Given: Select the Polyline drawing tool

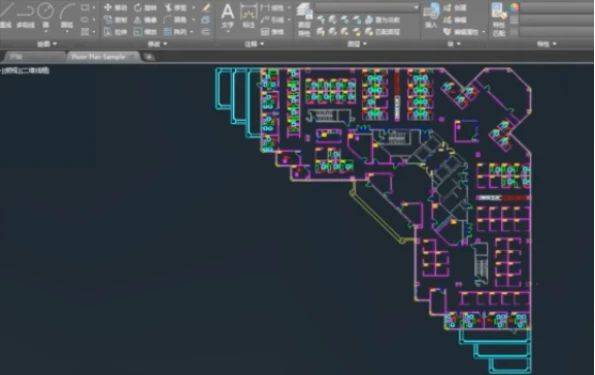Looking at the screenshot, I should pyautogui.click(x=26, y=16).
